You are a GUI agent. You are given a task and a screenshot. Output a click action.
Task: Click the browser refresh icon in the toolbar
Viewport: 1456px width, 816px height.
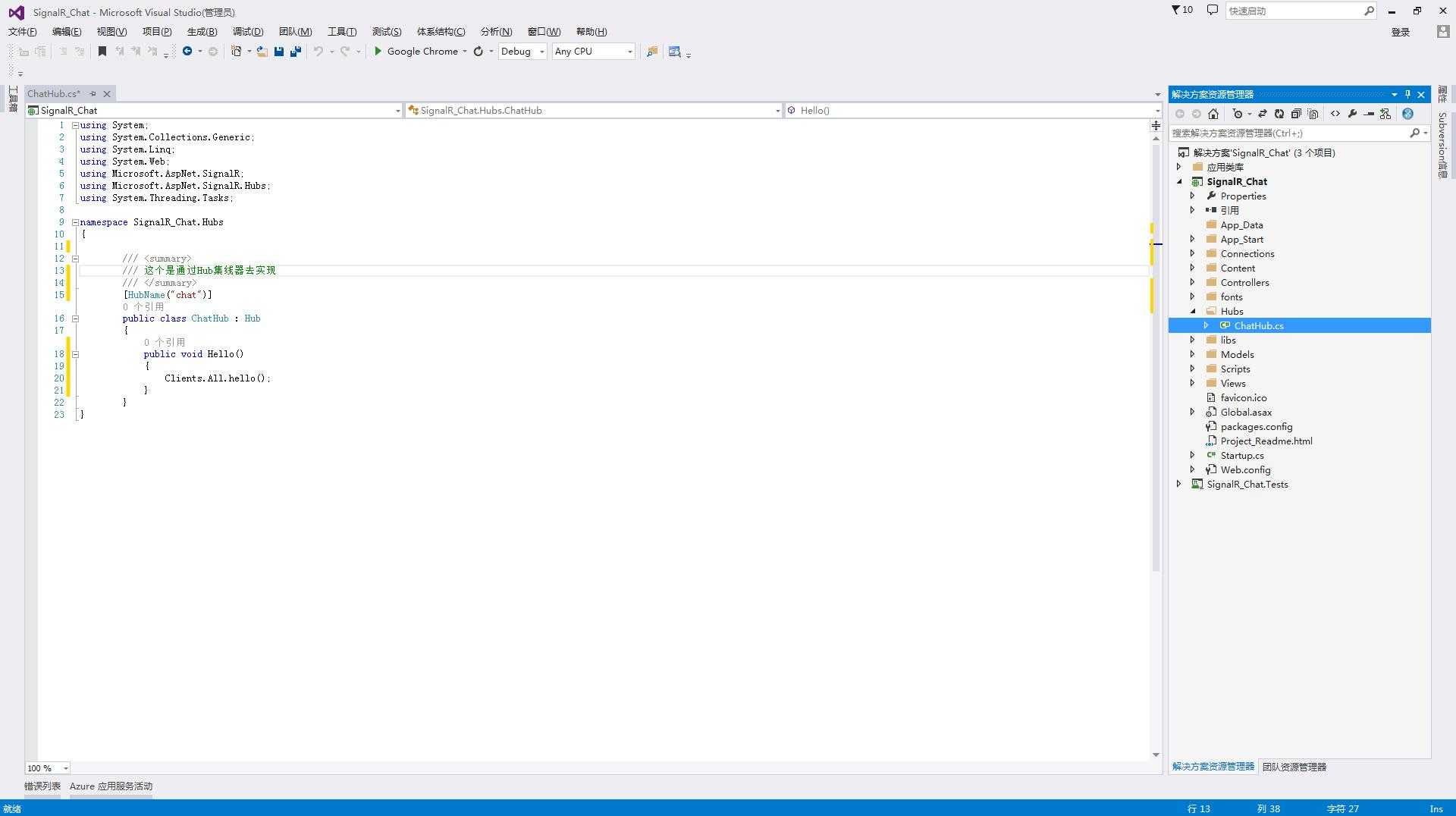coord(479,52)
